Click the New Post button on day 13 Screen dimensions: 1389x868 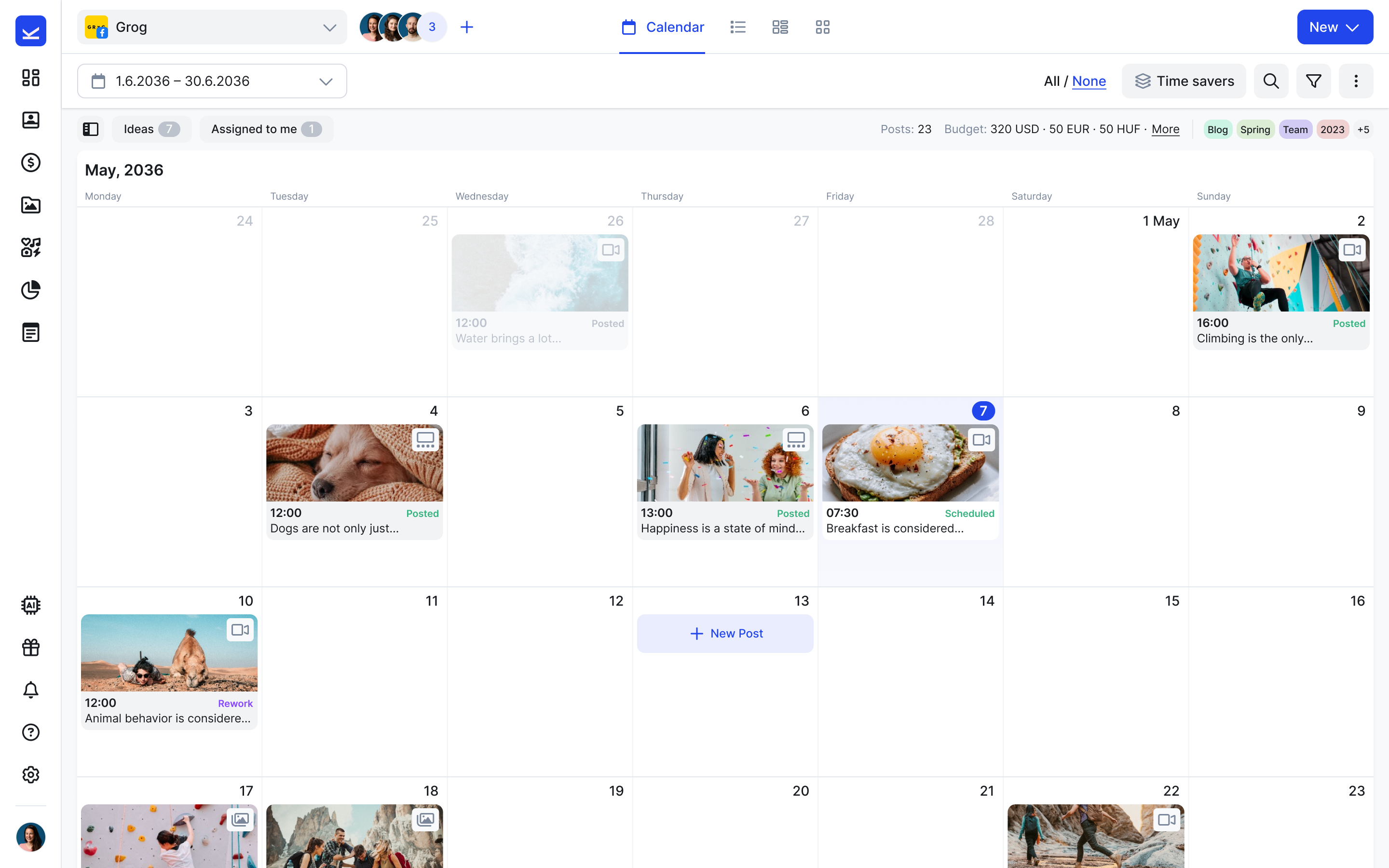pyautogui.click(x=725, y=633)
